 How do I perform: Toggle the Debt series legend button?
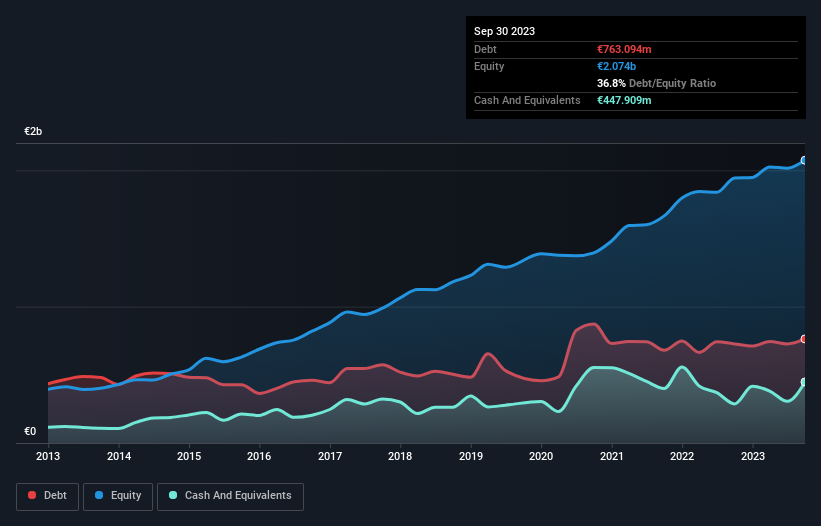pyautogui.click(x=48, y=496)
